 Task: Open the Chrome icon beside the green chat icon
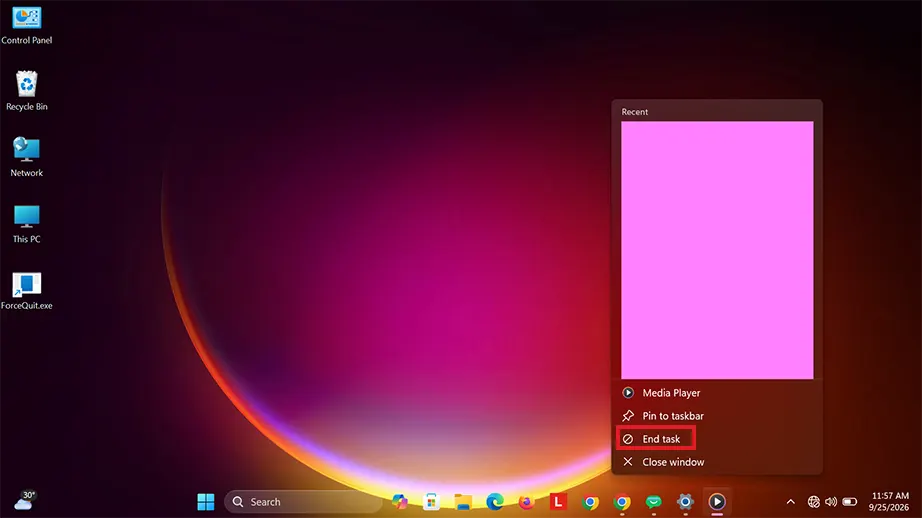[622, 502]
